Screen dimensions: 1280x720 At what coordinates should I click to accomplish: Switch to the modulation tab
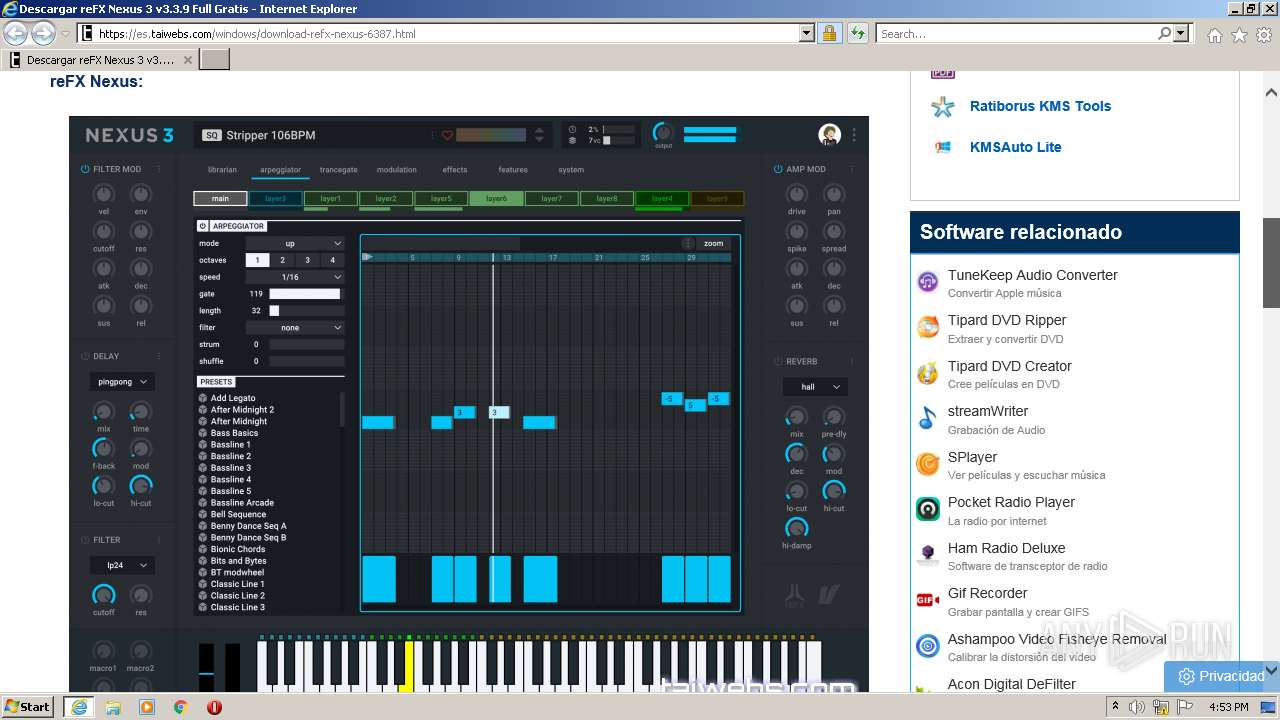pyautogui.click(x=397, y=170)
